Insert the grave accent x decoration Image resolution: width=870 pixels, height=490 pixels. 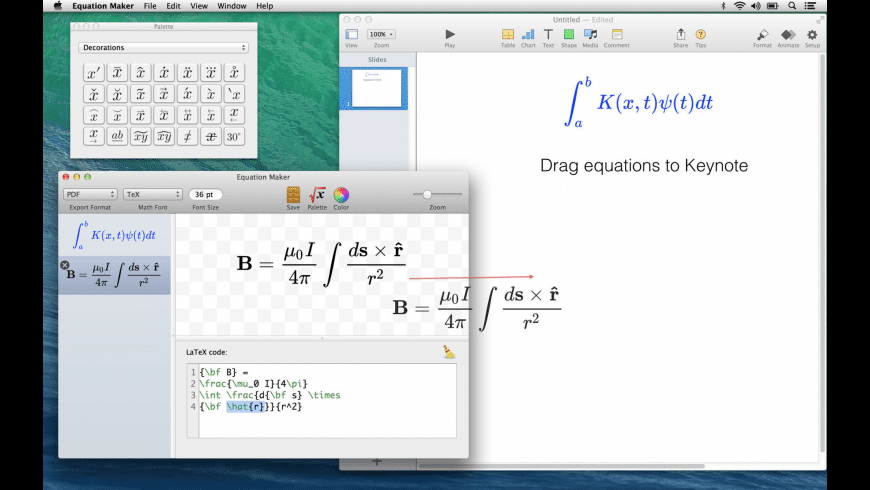tap(211, 94)
